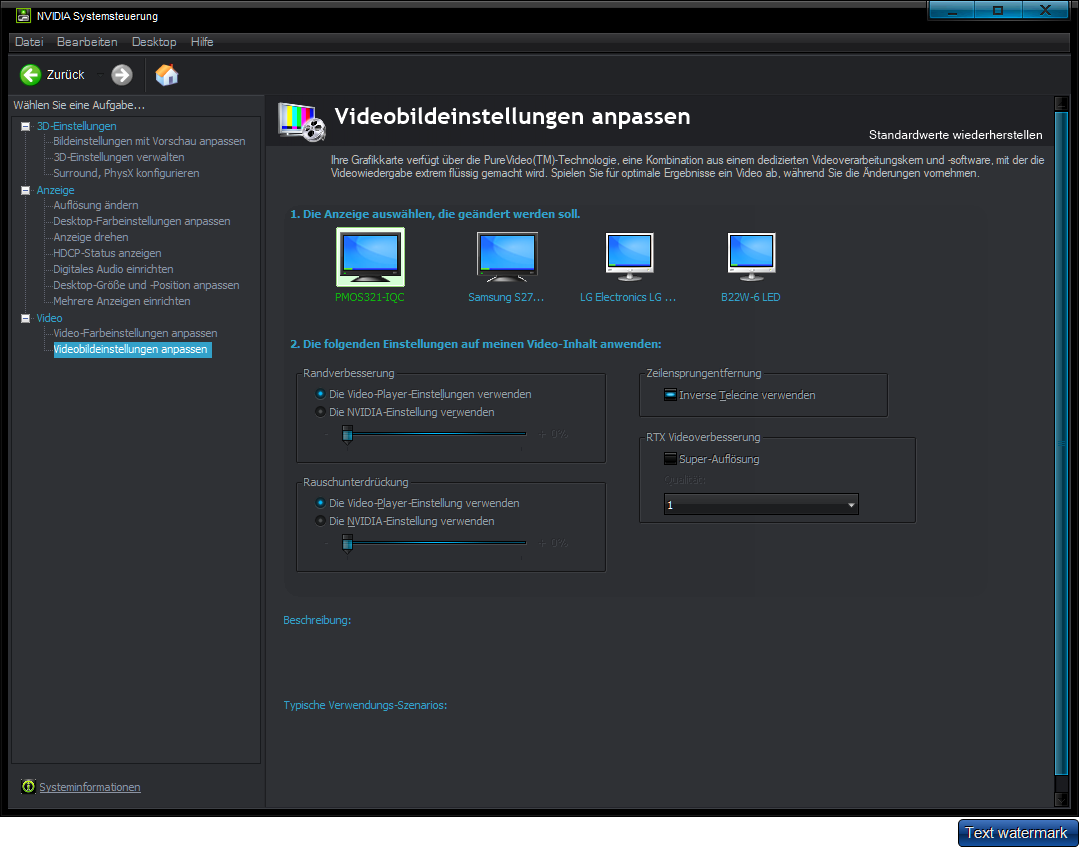The width and height of the screenshot is (1079, 847).
Task: Click the NVIDIA title bar app icon
Action: click(x=23, y=15)
